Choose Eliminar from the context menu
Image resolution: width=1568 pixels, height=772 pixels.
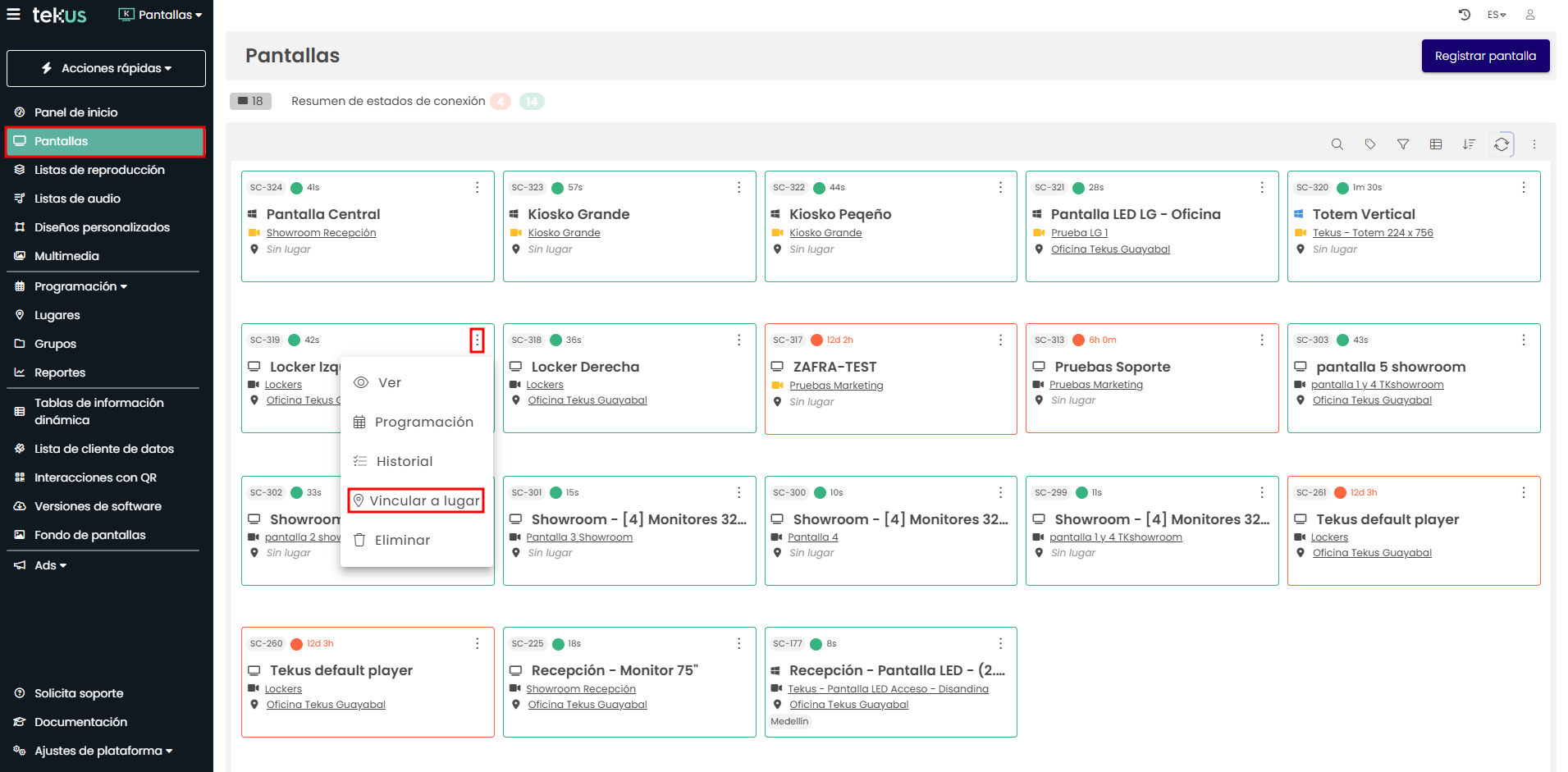pos(402,540)
